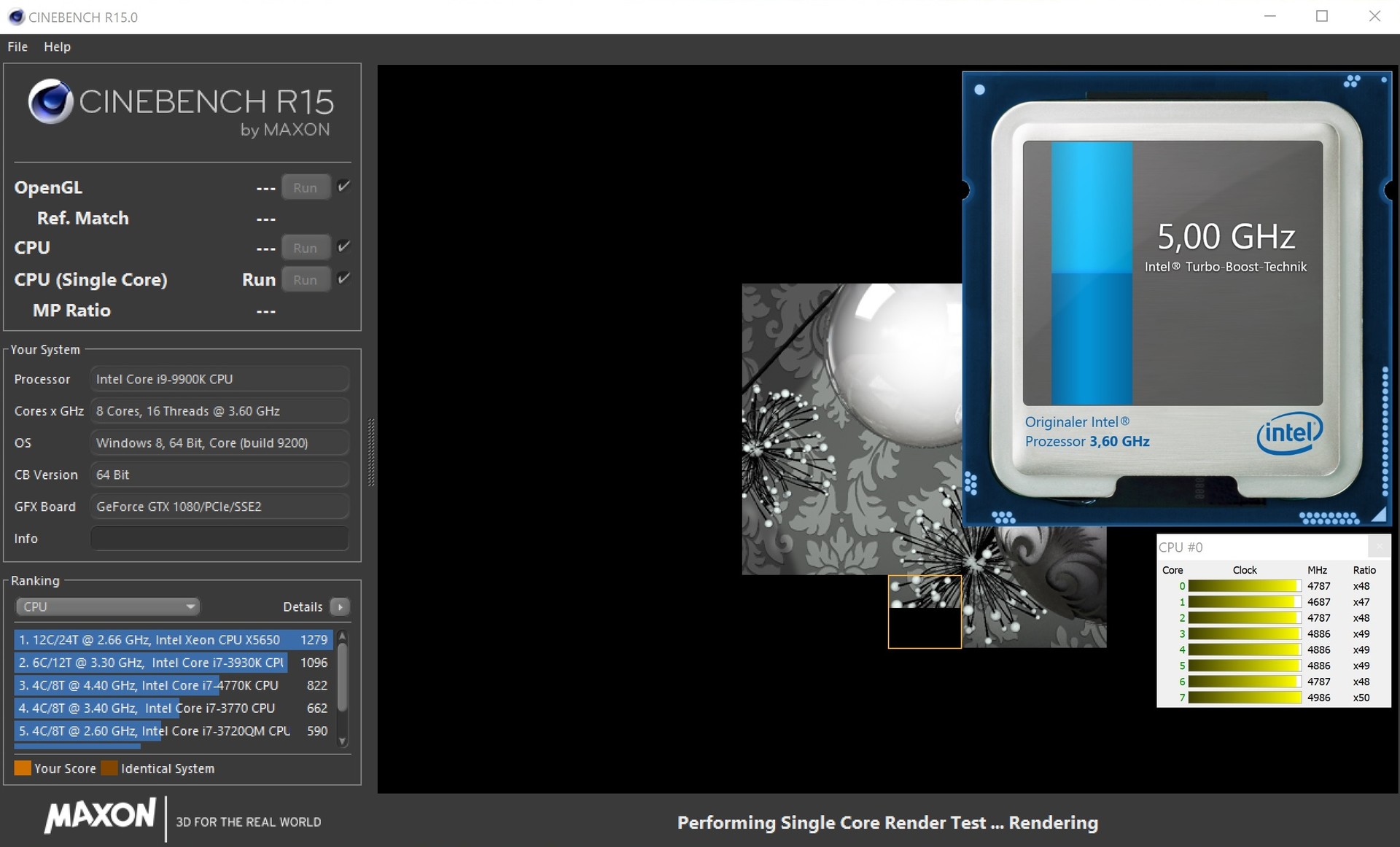Open the Help menu

pyautogui.click(x=57, y=47)
